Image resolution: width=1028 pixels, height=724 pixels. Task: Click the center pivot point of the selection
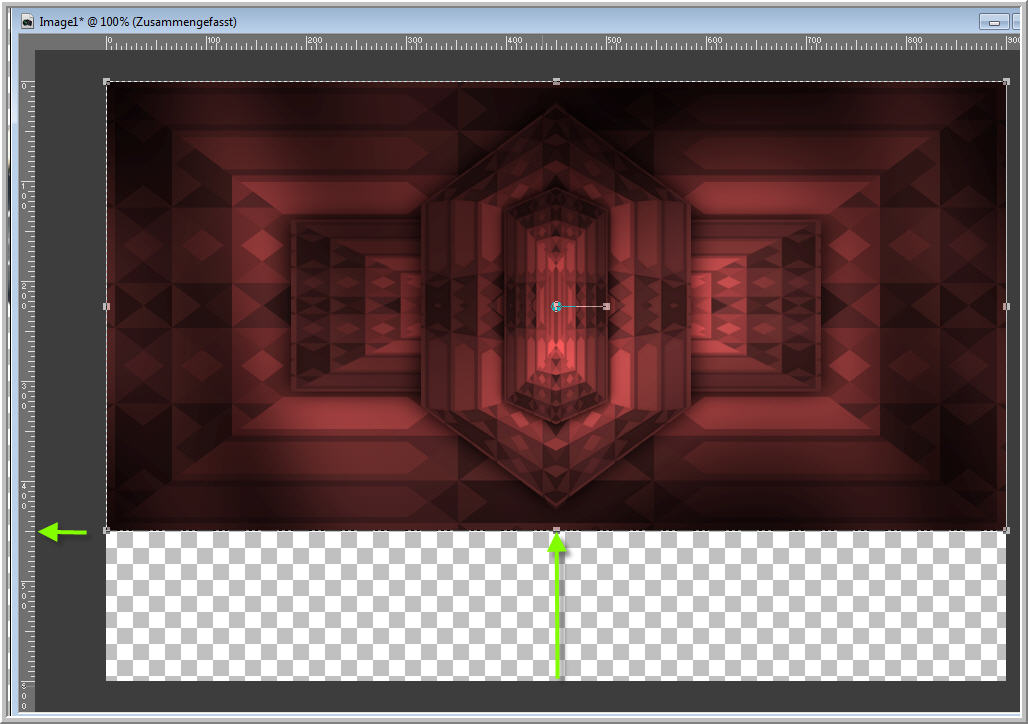(x=556, y=306)
